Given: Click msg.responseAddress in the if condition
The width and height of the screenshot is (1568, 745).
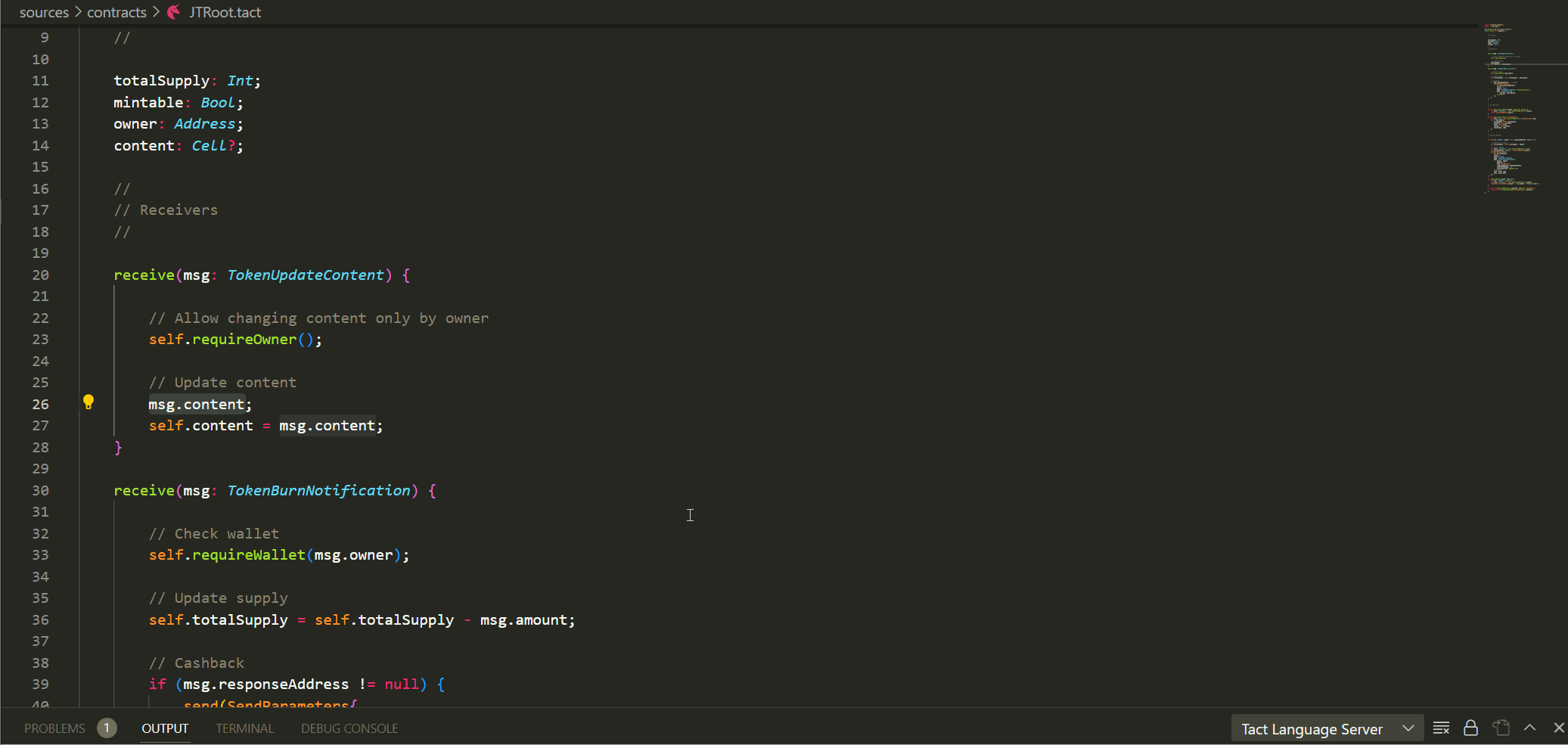Looking at the screenshot, I should click(266, 684).
